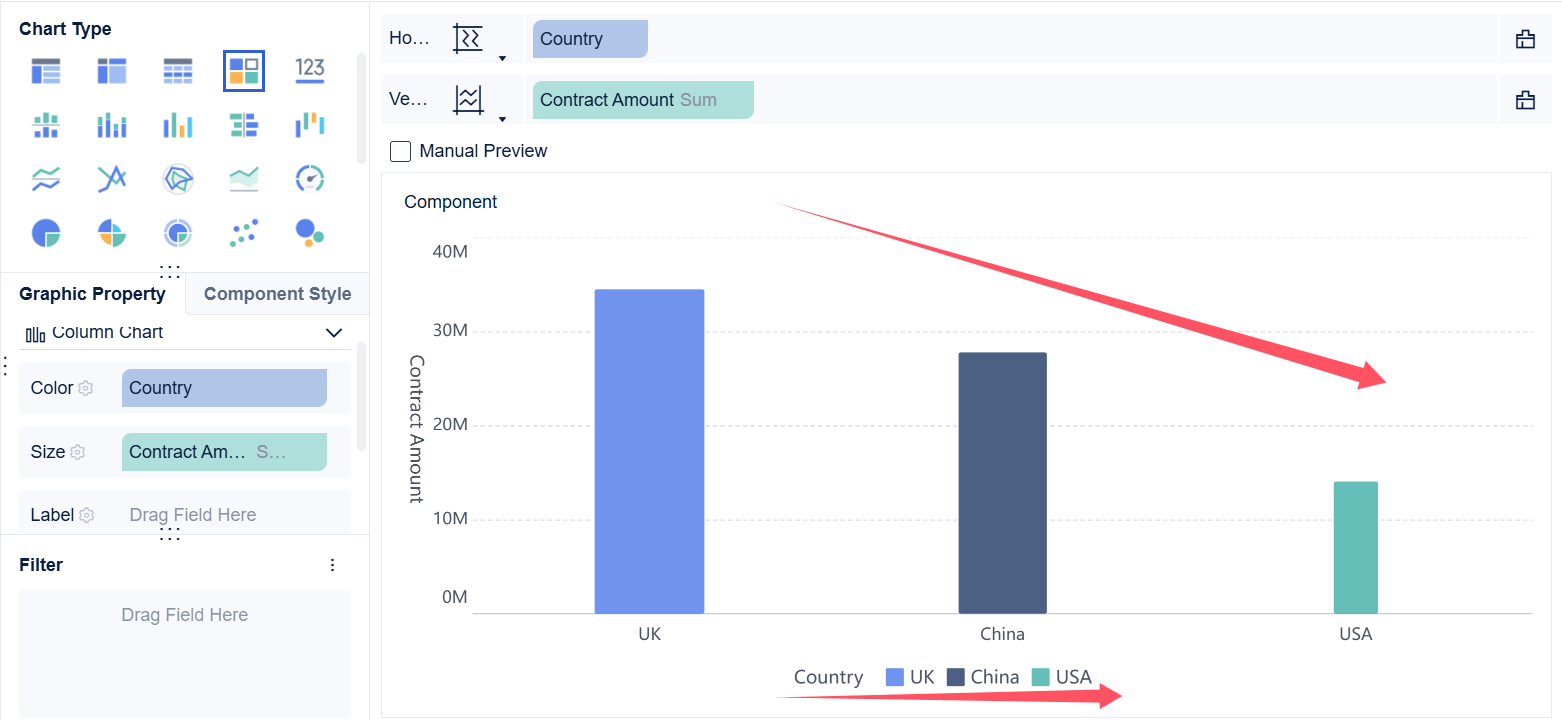
Task: Select the KPI indicator card (123) chart type
Action: pyautogui.click(x=310, y=70)
